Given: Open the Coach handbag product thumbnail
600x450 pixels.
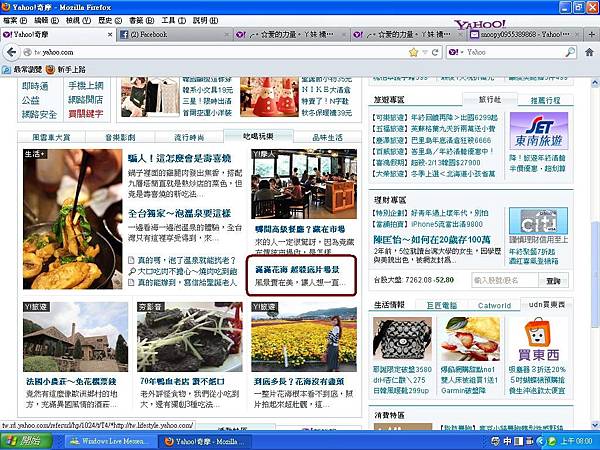Looking at the screenshot, I should (402, 339).
